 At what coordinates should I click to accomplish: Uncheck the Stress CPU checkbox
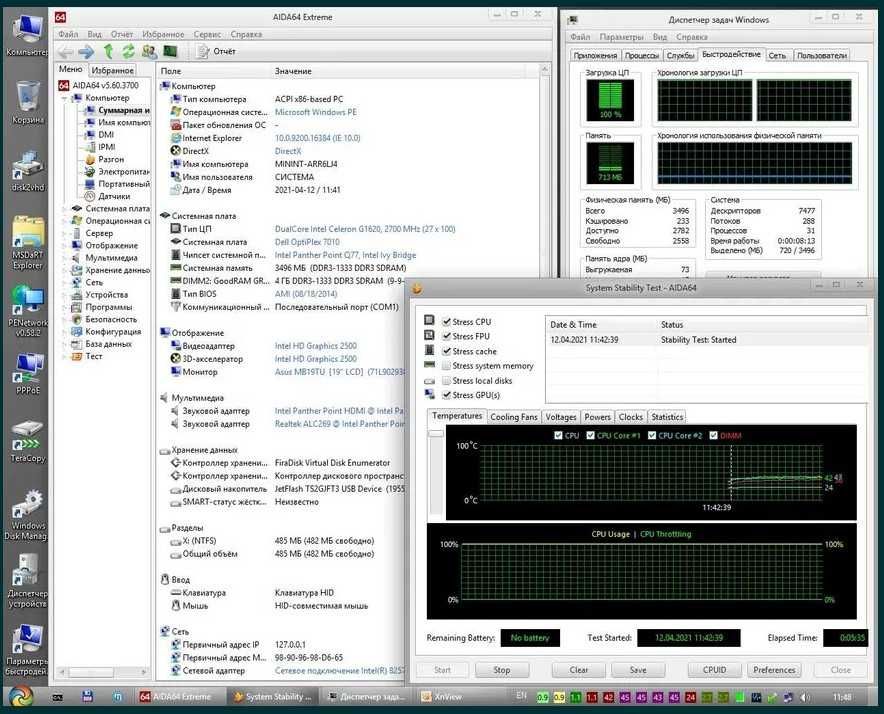447,321
